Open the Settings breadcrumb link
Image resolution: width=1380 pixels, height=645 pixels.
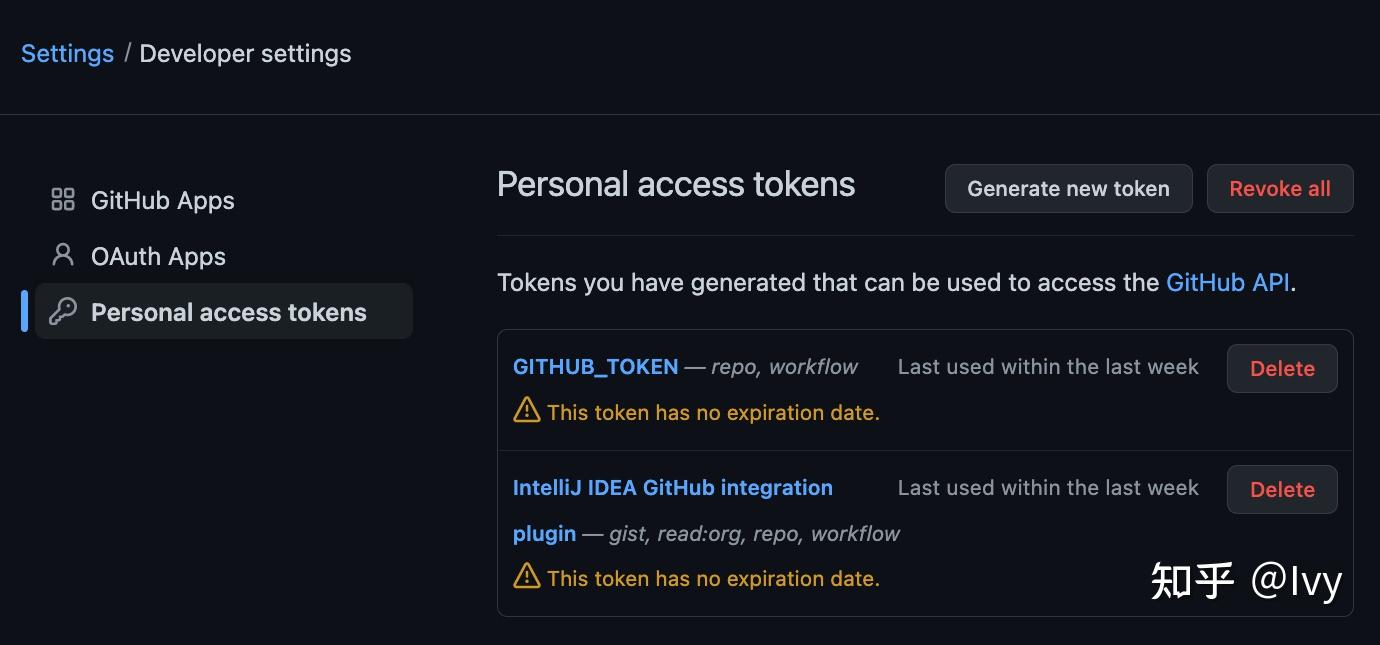point(66,53)
